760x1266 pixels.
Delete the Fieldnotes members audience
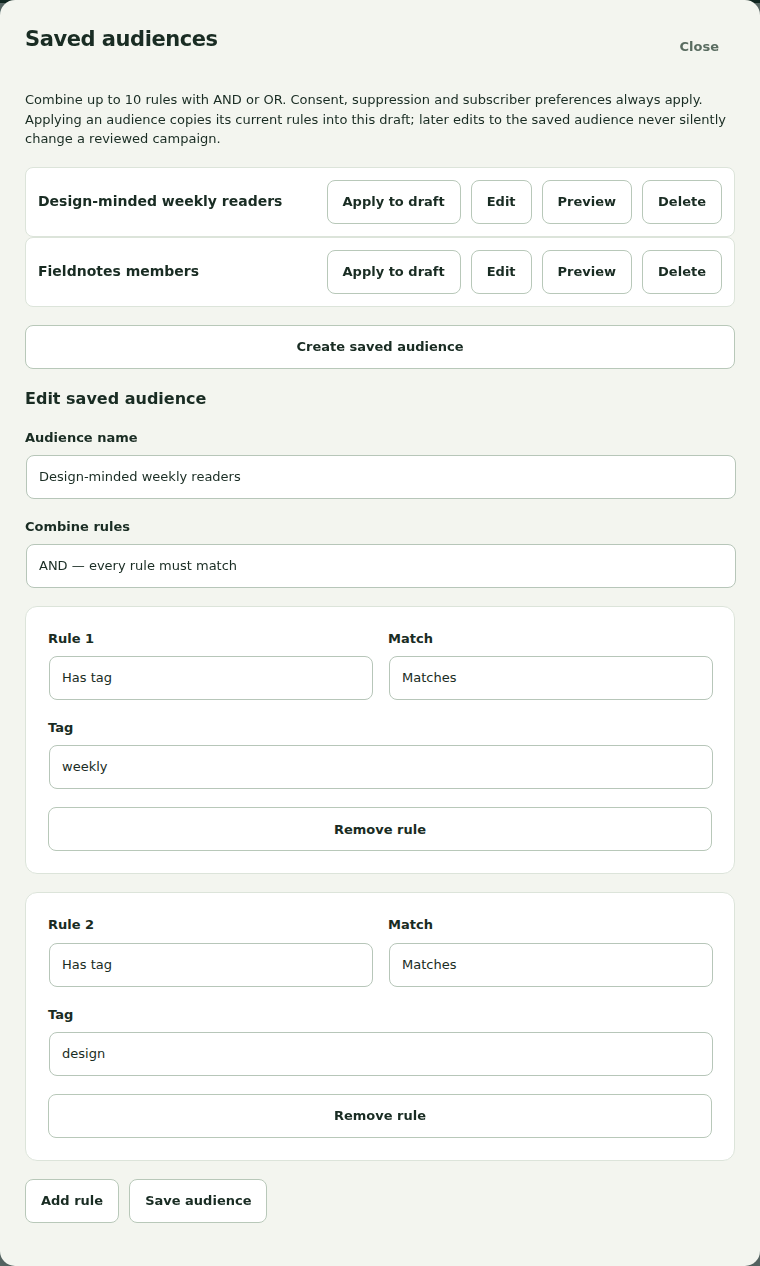[x=682, y=272]
